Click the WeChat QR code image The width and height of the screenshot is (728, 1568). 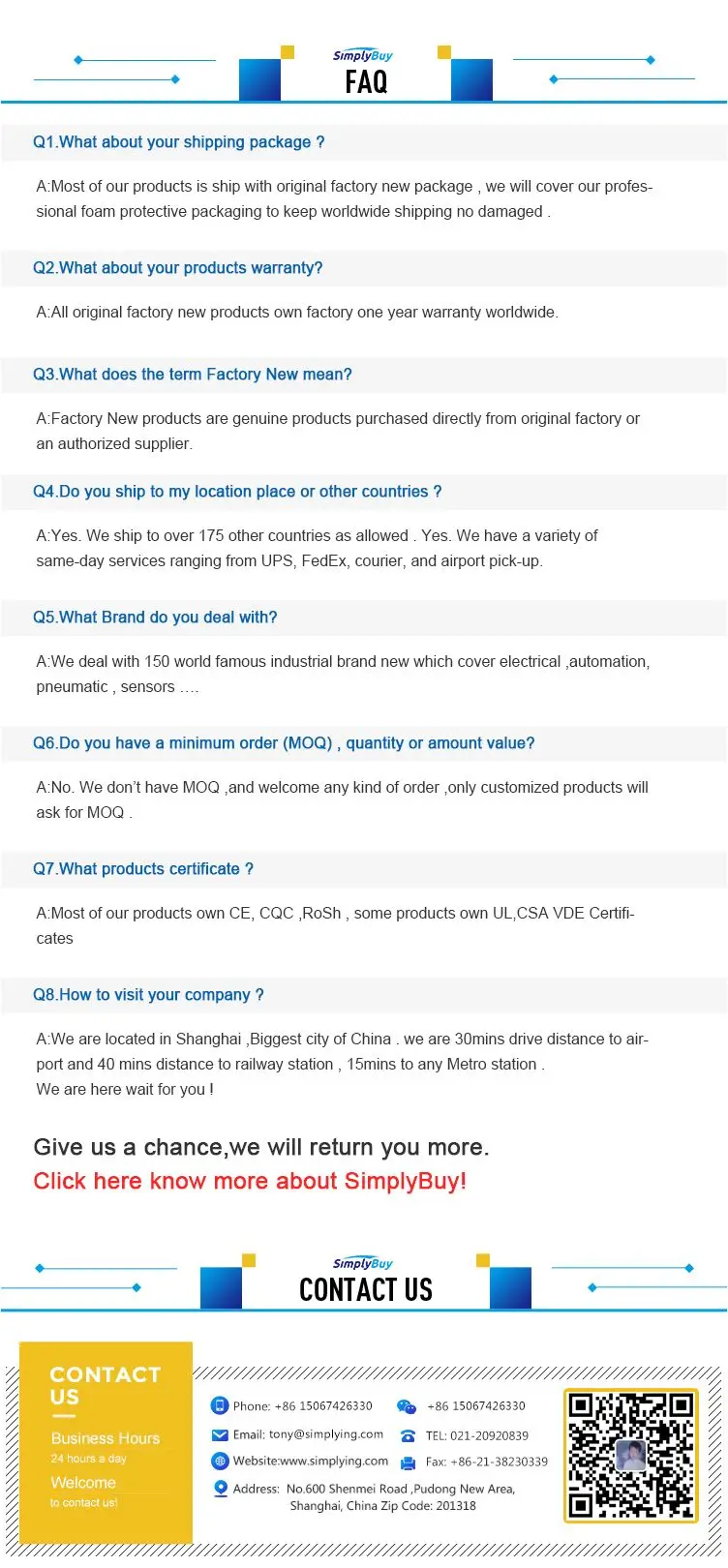[630, 1455]
